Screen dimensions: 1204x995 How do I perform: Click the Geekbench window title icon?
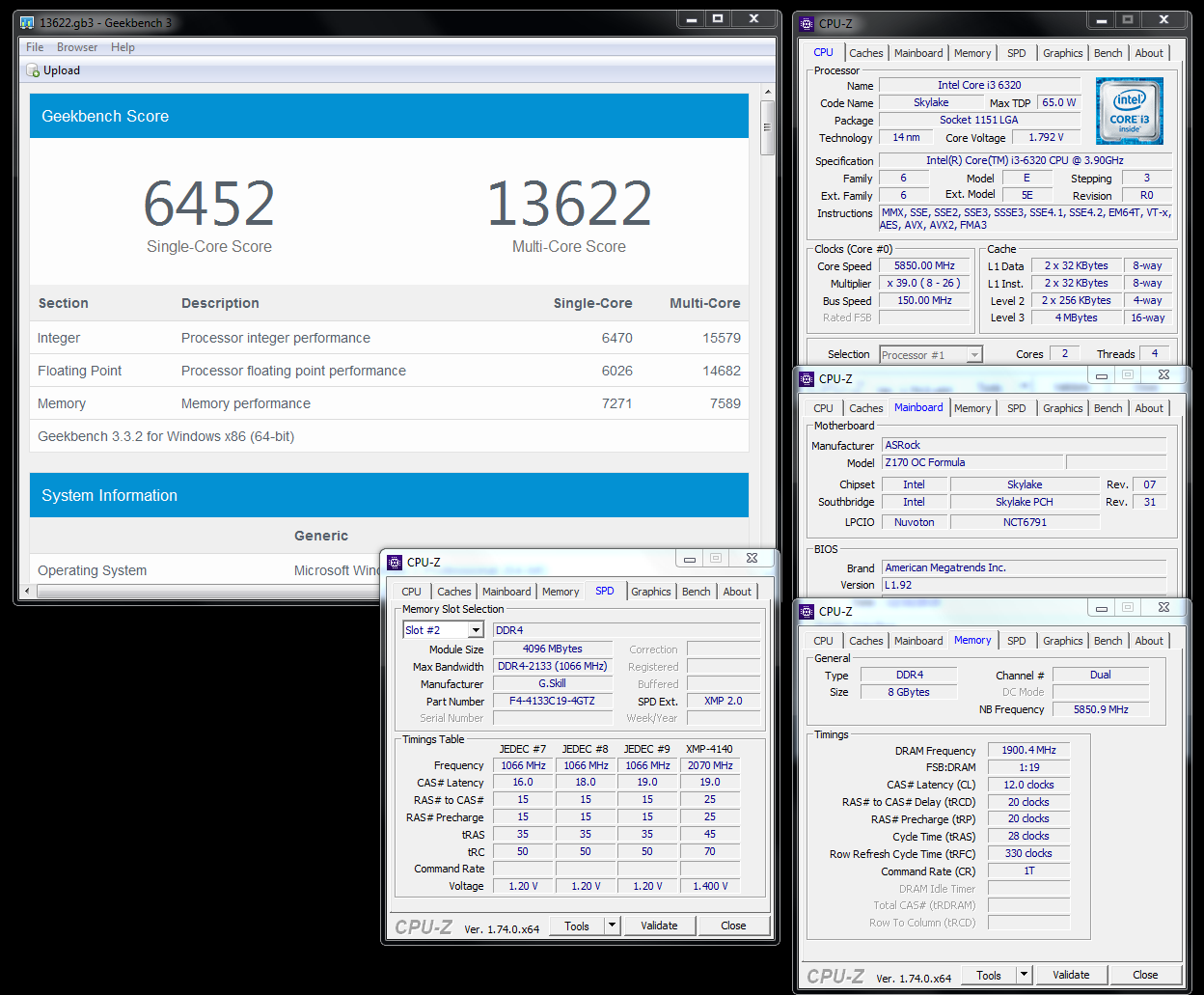coord(28,22)
